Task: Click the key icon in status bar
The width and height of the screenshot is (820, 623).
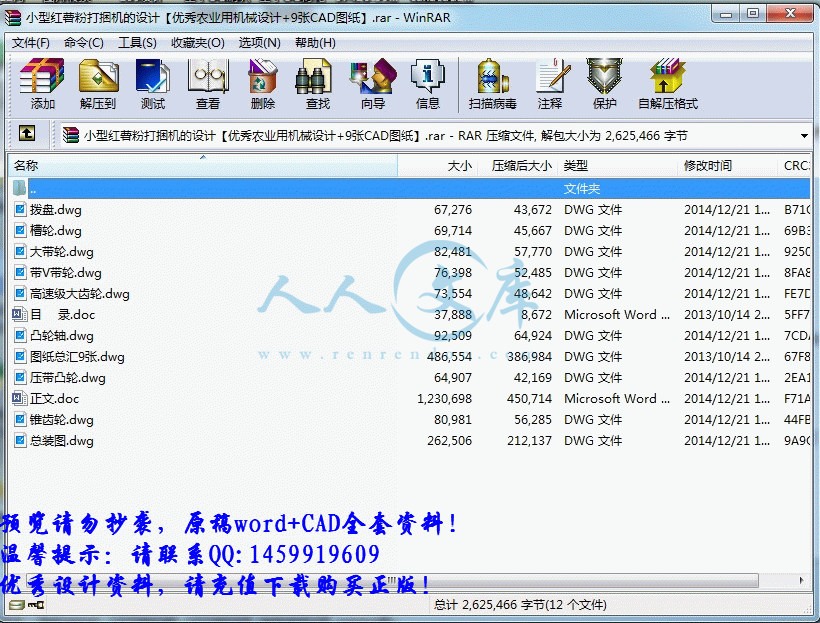Action: (36, 605)
